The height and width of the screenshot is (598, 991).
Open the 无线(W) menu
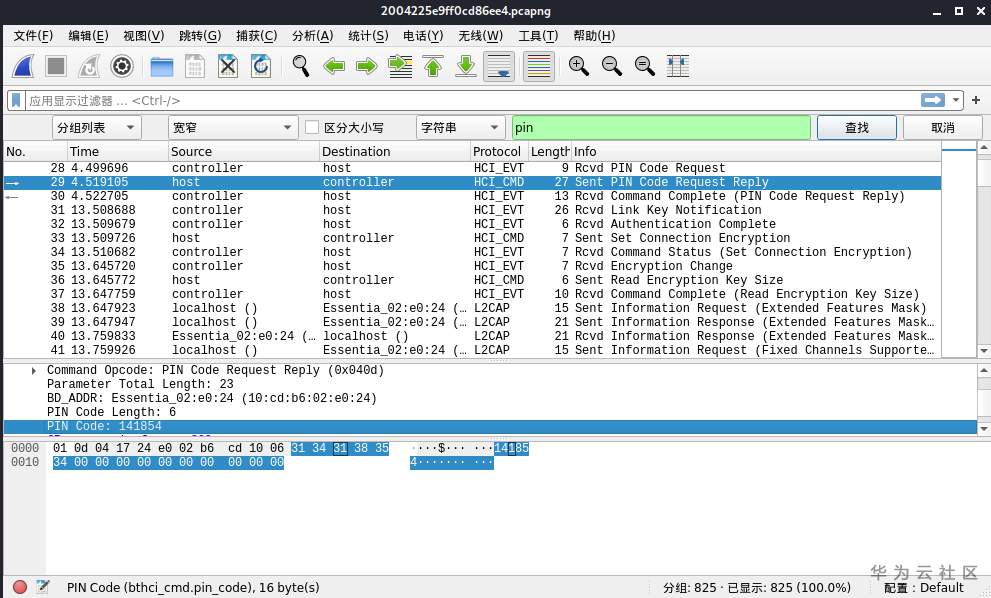[480, 36]
